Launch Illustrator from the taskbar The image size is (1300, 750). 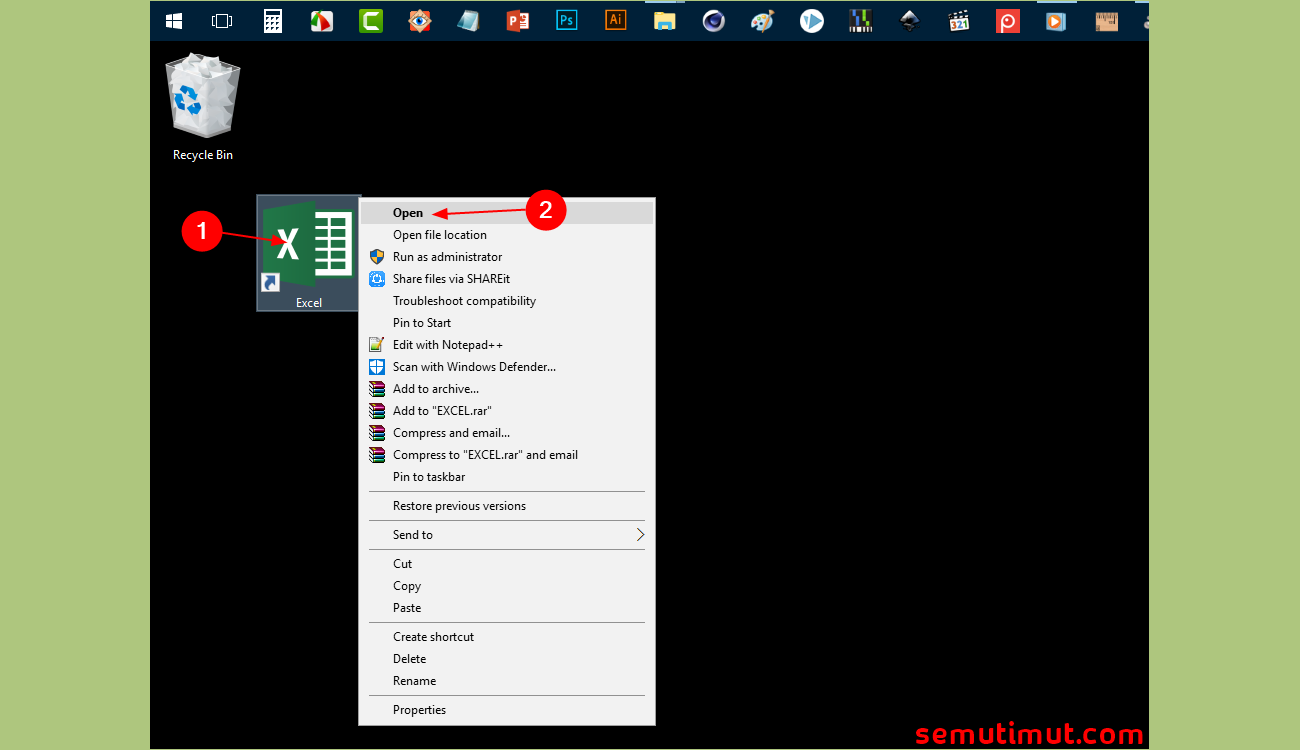pos(616,20)
